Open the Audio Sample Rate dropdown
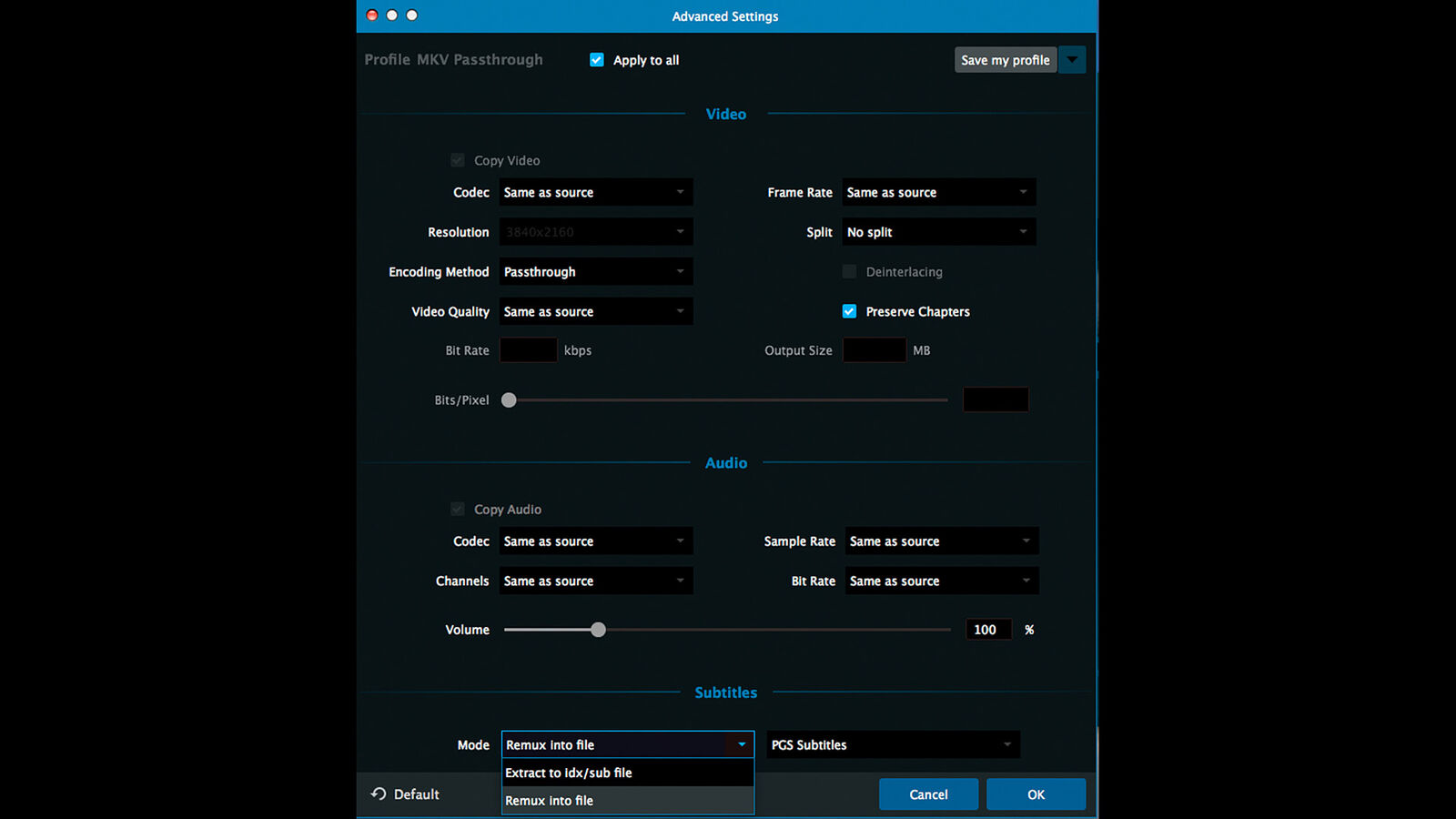This screenshot has width=1456, height=819. (941, 541)
